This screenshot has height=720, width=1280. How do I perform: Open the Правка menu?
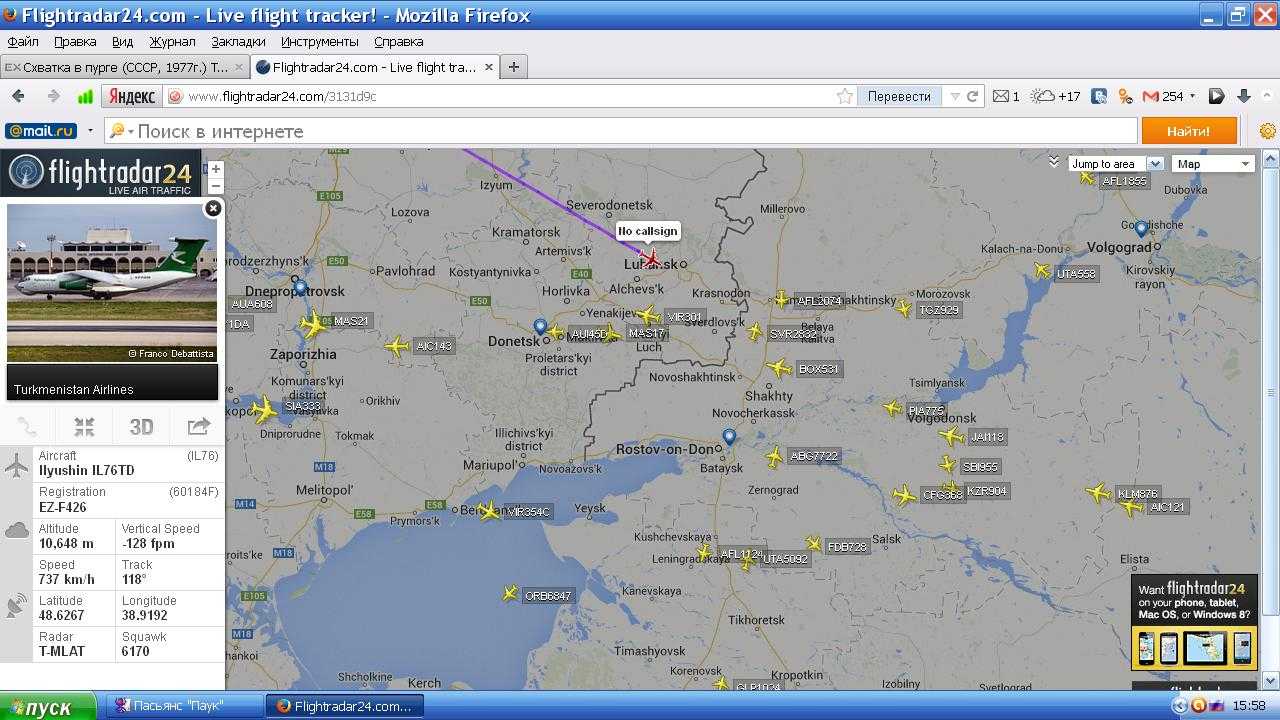pos(75,42)
